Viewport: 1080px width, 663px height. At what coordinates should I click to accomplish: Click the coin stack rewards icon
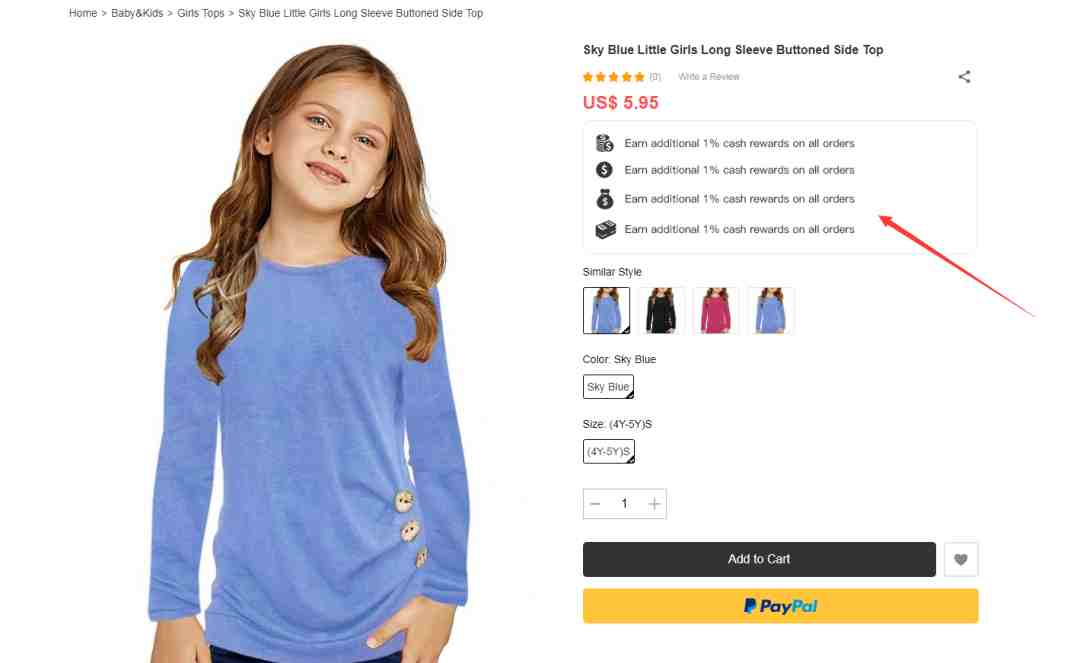coord(605,143)
